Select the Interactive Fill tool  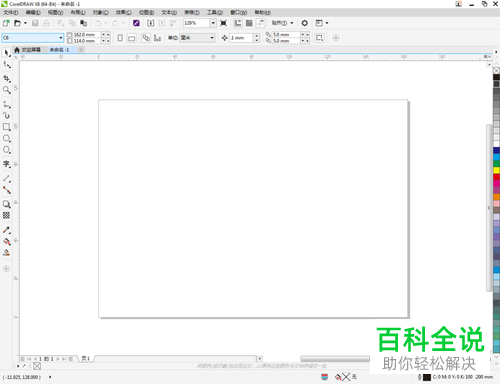[6, 241]
